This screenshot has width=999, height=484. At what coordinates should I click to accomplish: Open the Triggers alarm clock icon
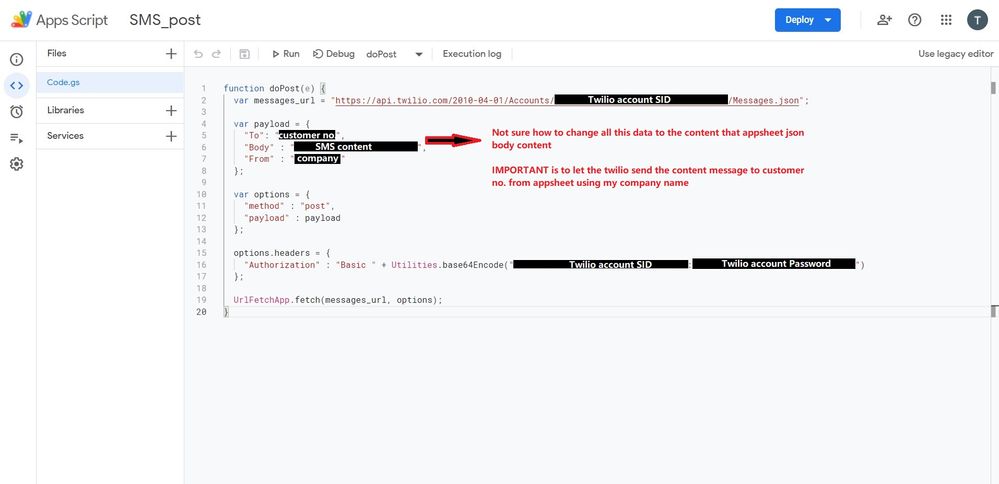17,112
